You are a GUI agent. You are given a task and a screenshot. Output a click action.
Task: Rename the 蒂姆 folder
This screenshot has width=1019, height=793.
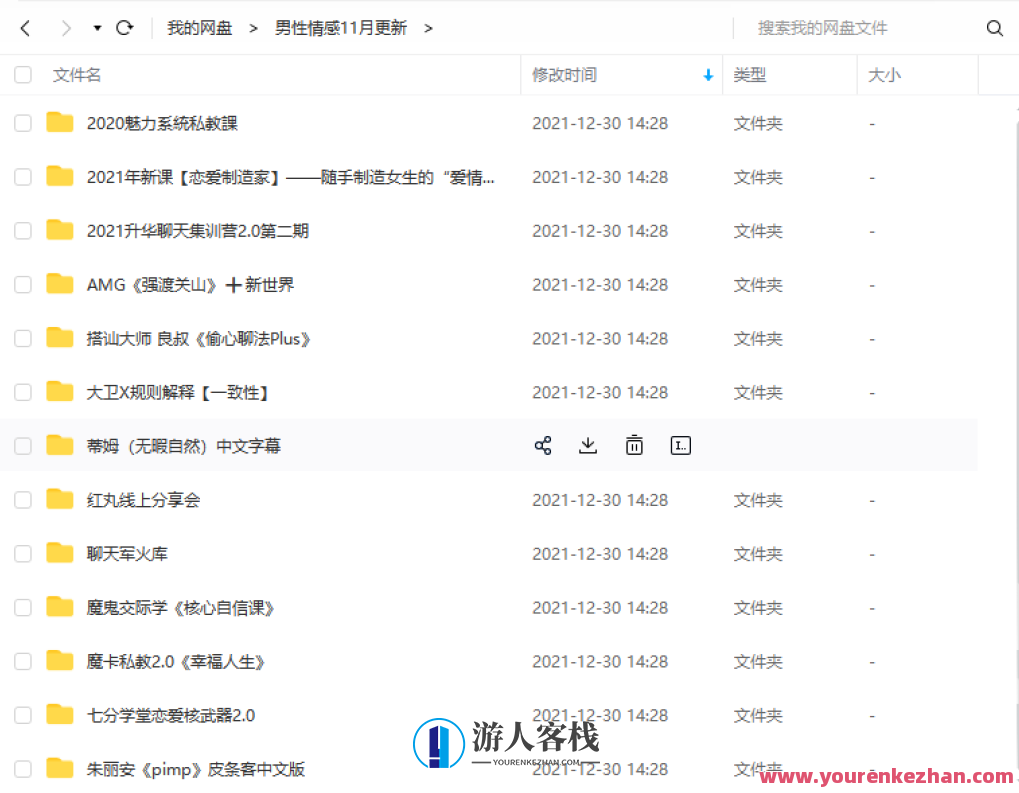click(680, 445)
